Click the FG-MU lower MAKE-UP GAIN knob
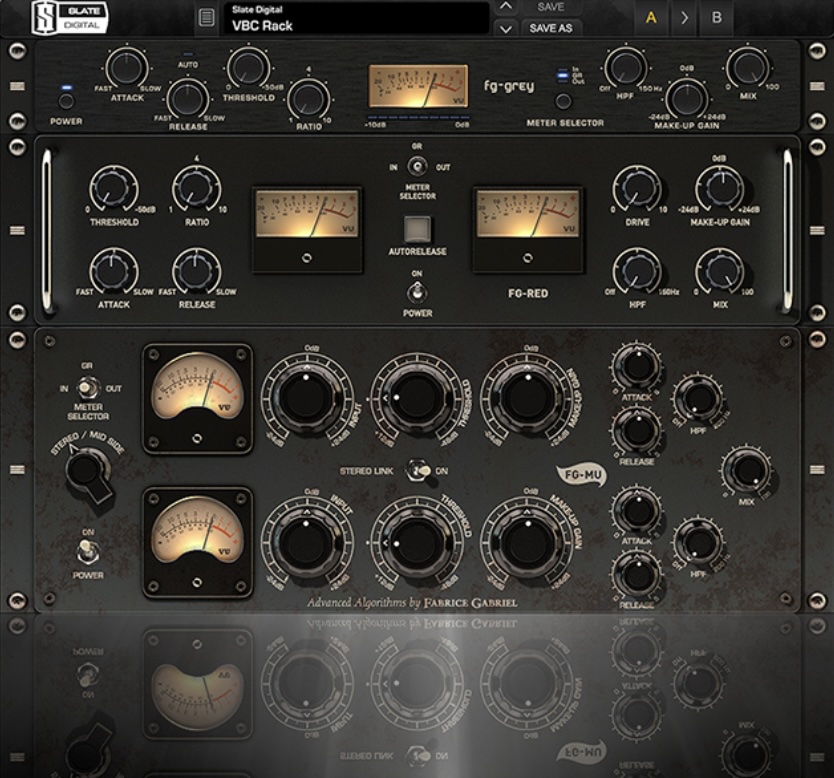 pos(527,543)
